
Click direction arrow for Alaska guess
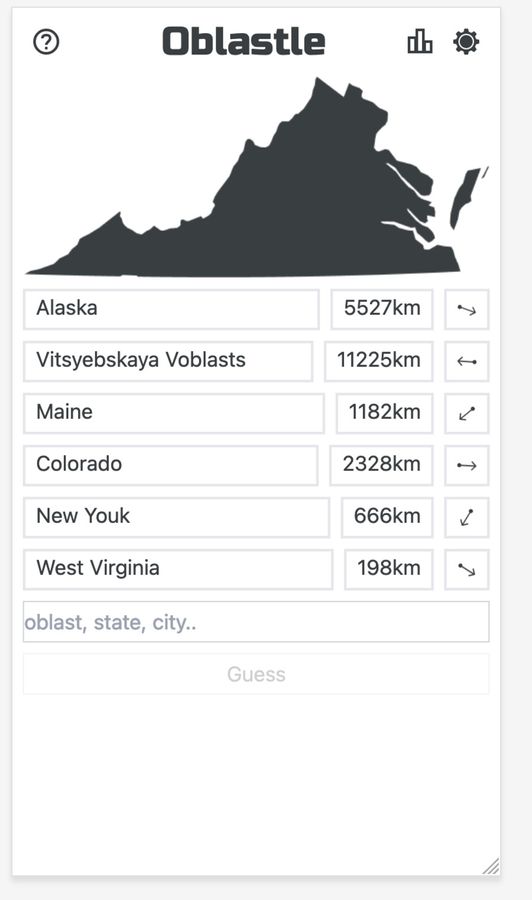pos(467,310)
